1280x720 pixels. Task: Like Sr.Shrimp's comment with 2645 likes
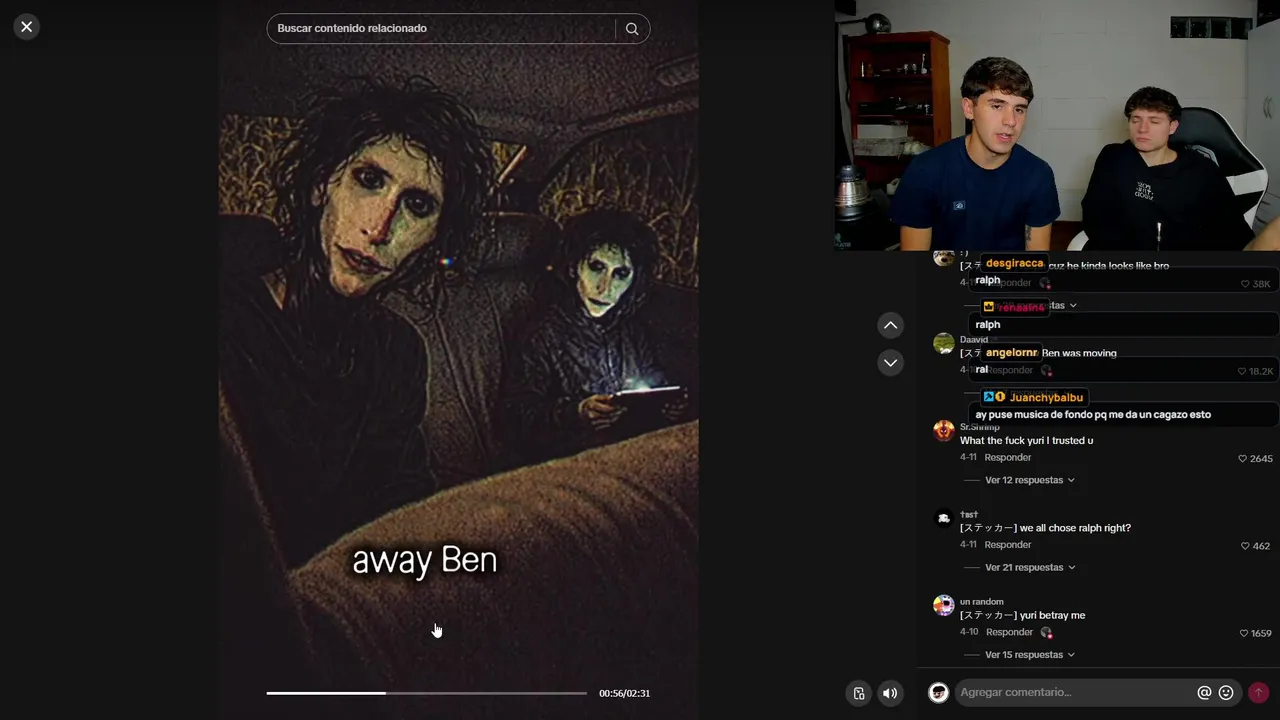point(1243,459)
